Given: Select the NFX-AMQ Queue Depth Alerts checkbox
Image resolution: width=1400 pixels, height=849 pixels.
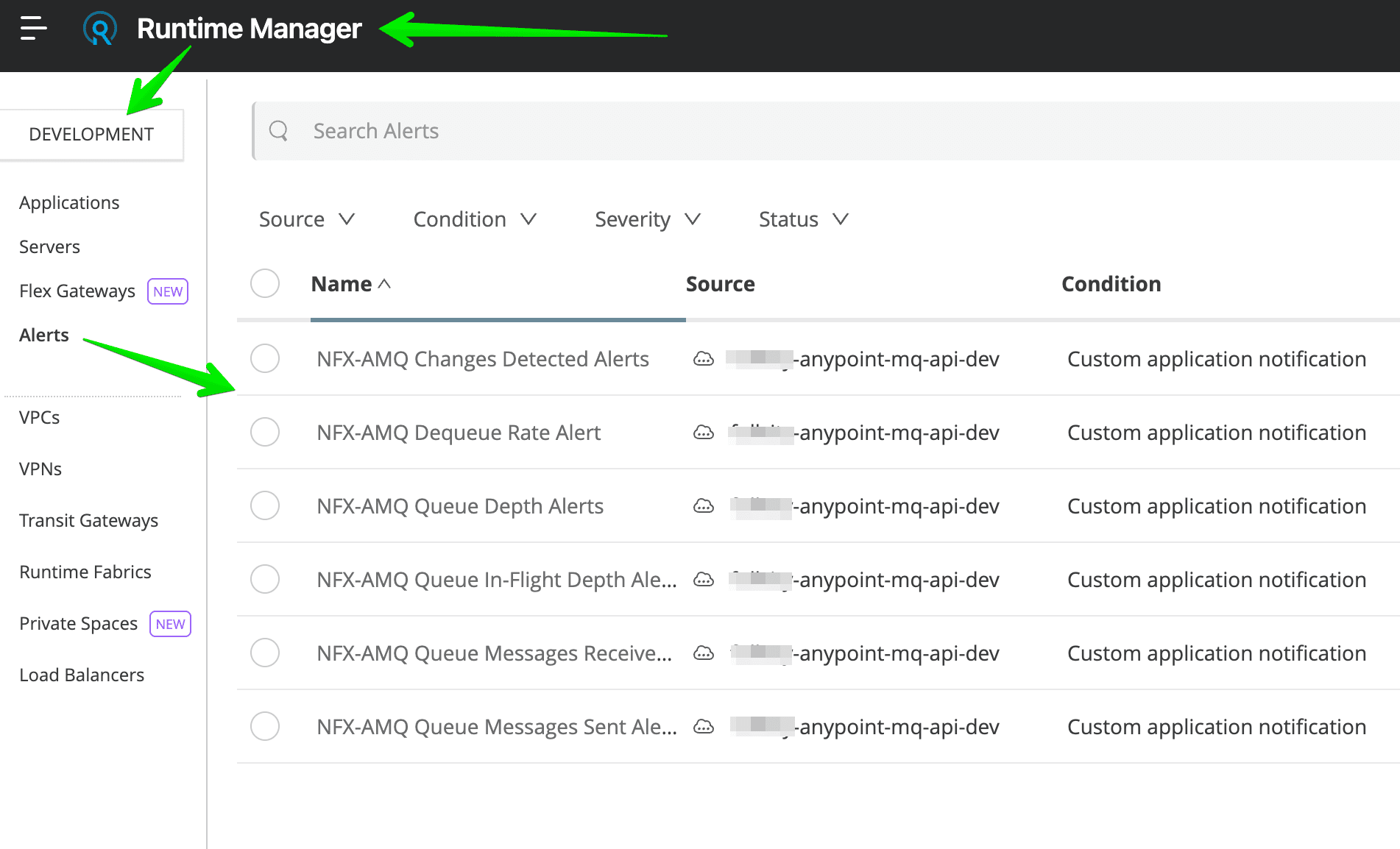Looking at the screenshot, I should coord(265,505).
